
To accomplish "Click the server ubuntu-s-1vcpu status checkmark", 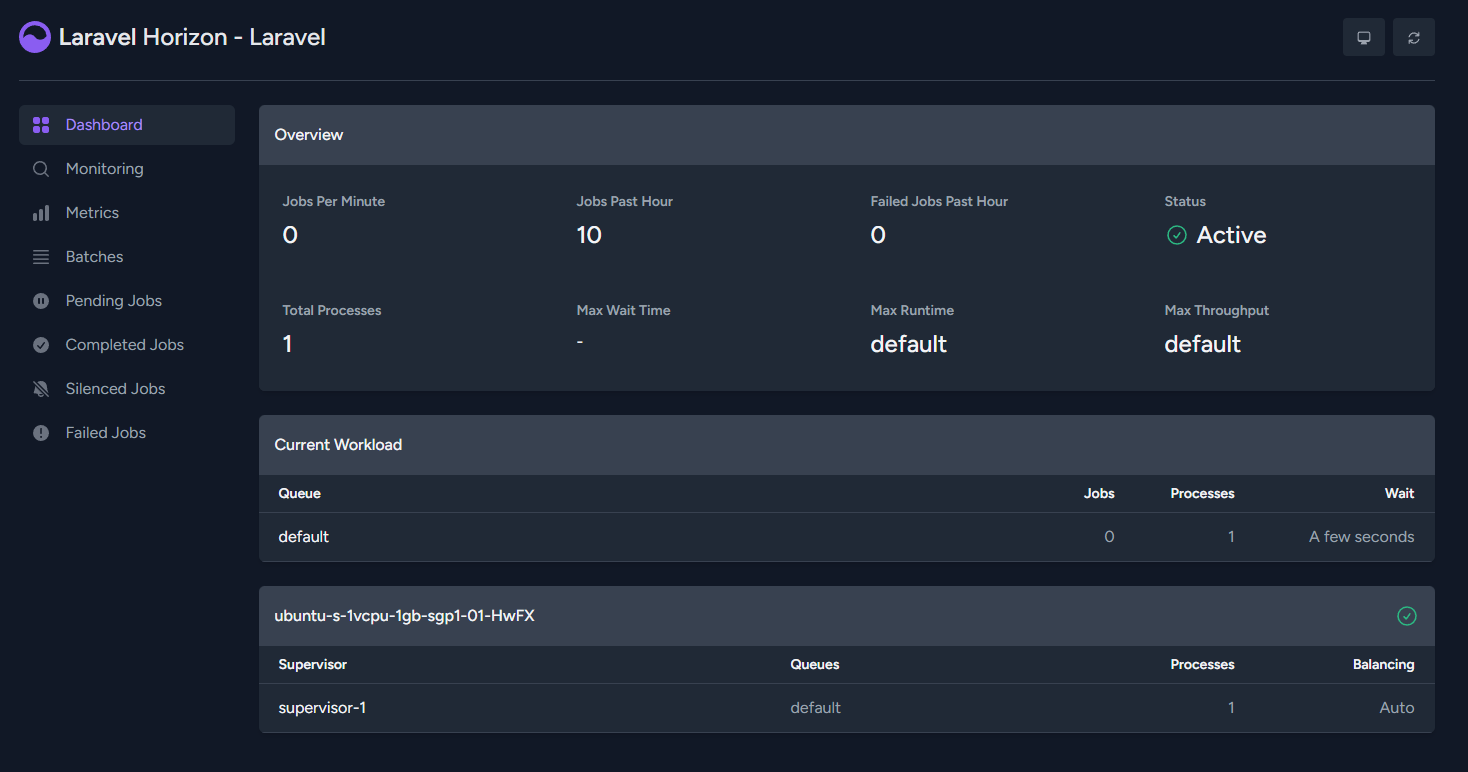I will (x=1406, y=616).
